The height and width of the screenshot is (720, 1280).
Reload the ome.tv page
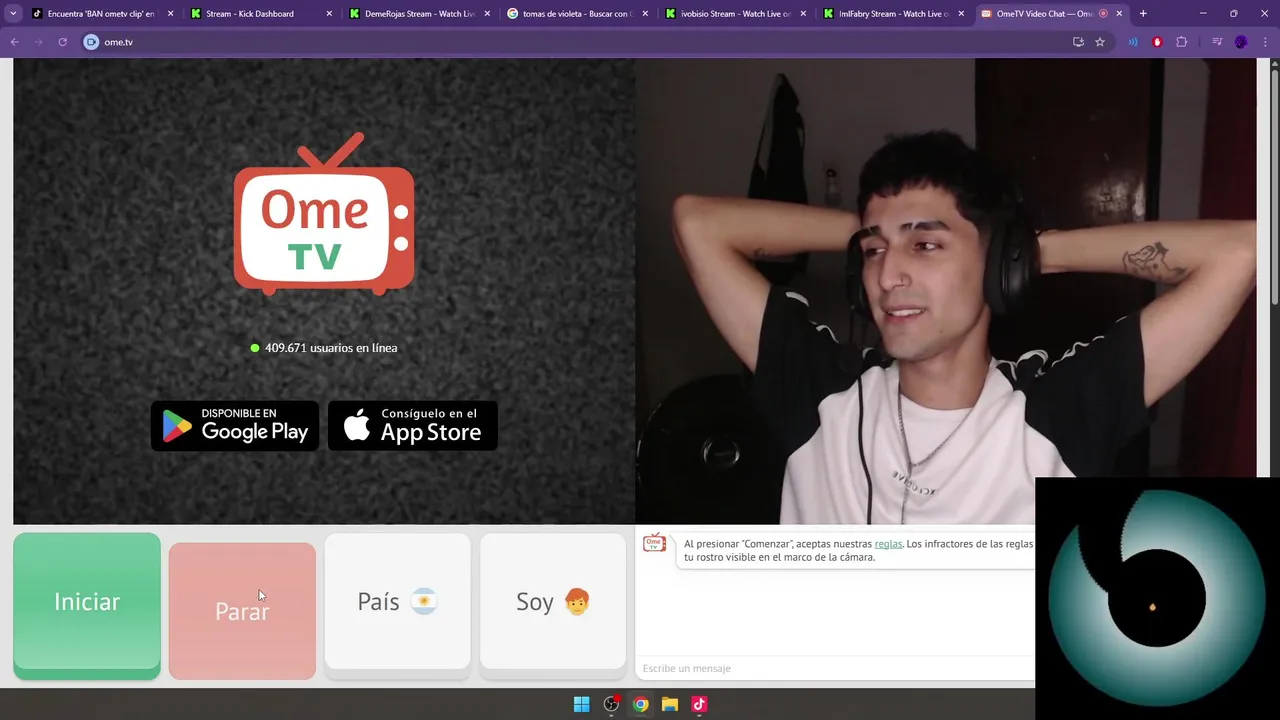point(62,42)
